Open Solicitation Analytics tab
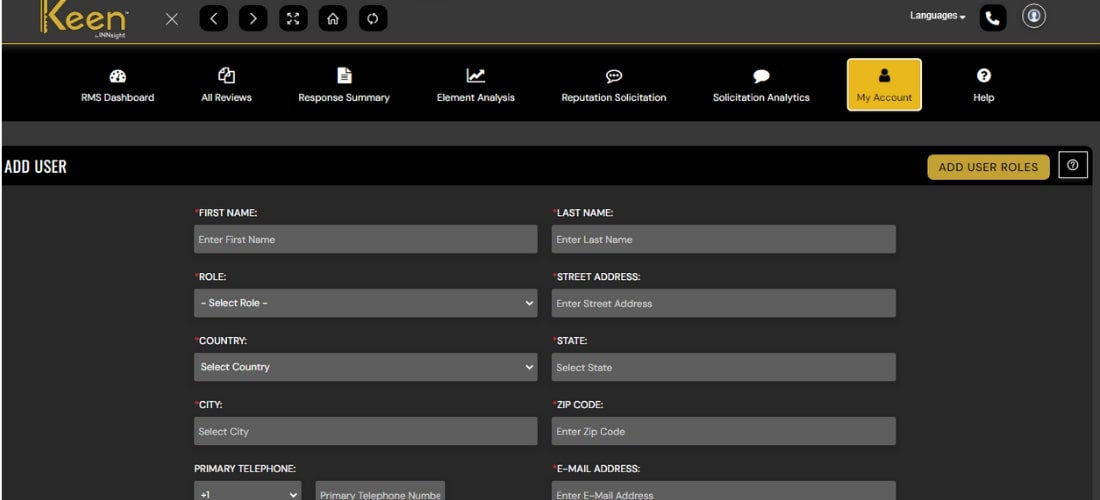 tap(761, 86)
